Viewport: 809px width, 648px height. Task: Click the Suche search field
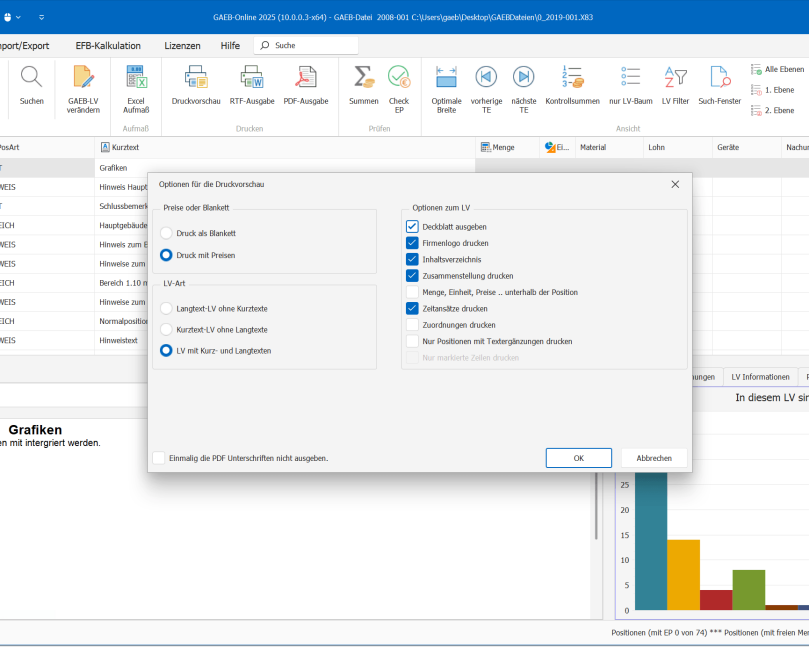coord(312,45)
